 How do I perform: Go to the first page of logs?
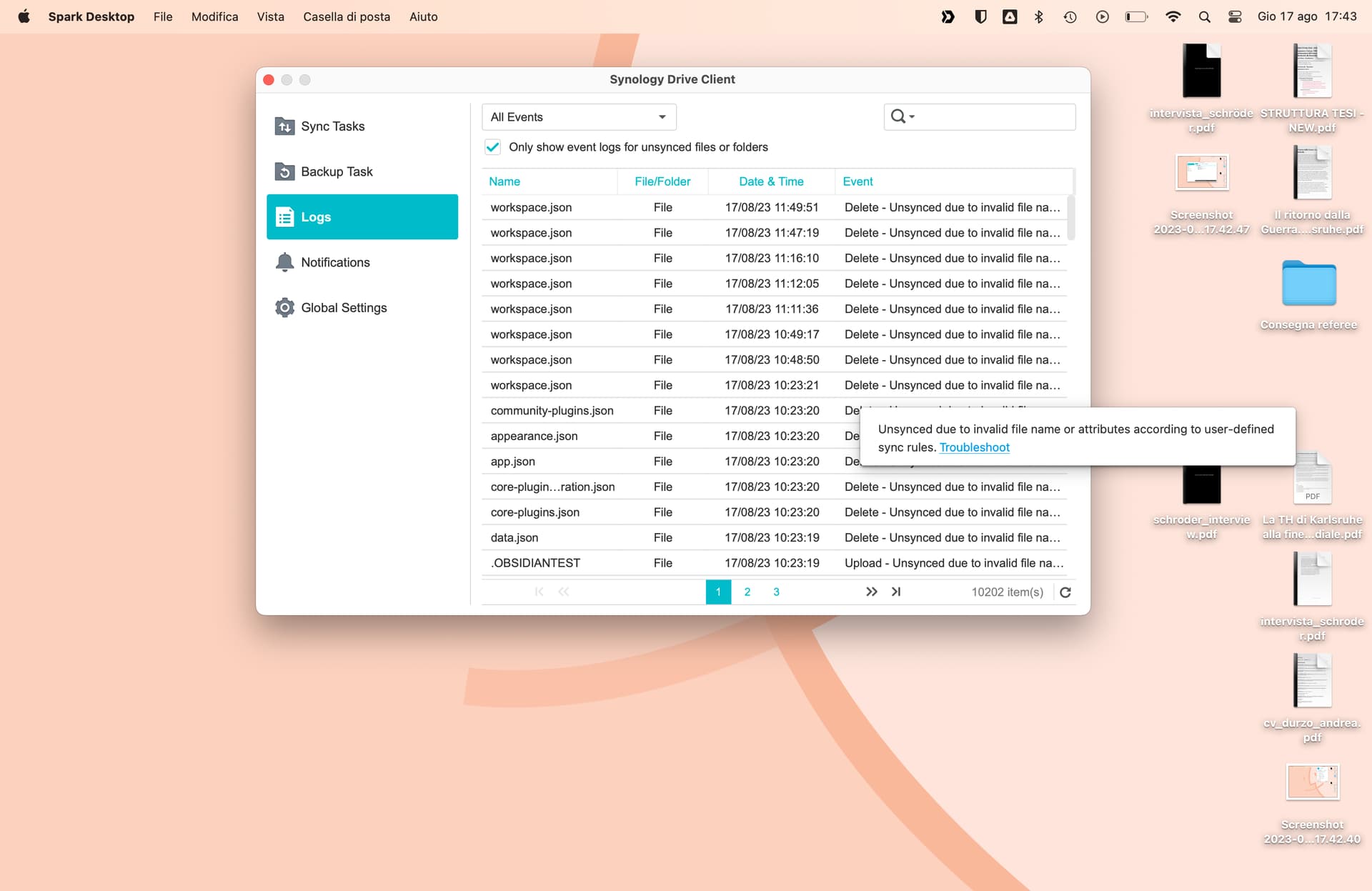click(x=540, y=592)
